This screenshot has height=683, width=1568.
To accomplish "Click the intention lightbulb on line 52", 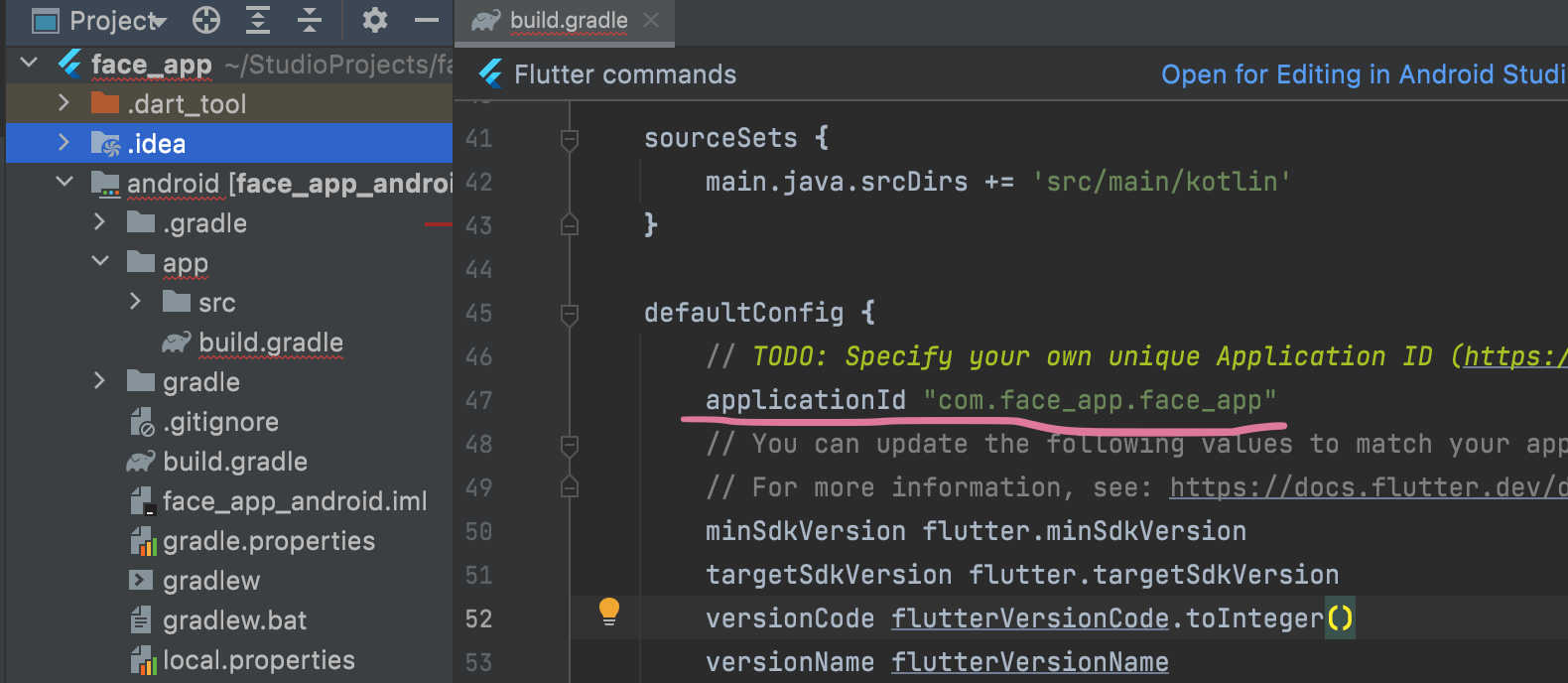I will click(x=609, y=612).
